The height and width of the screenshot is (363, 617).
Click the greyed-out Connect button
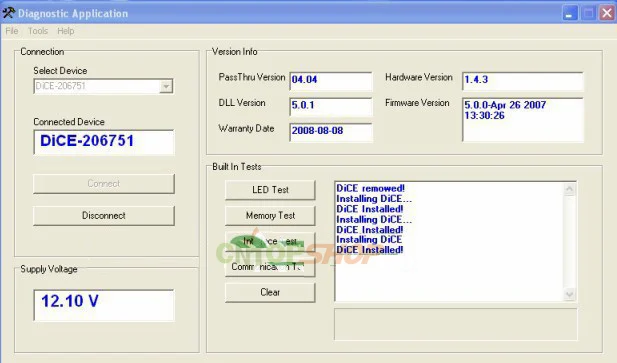104,184
